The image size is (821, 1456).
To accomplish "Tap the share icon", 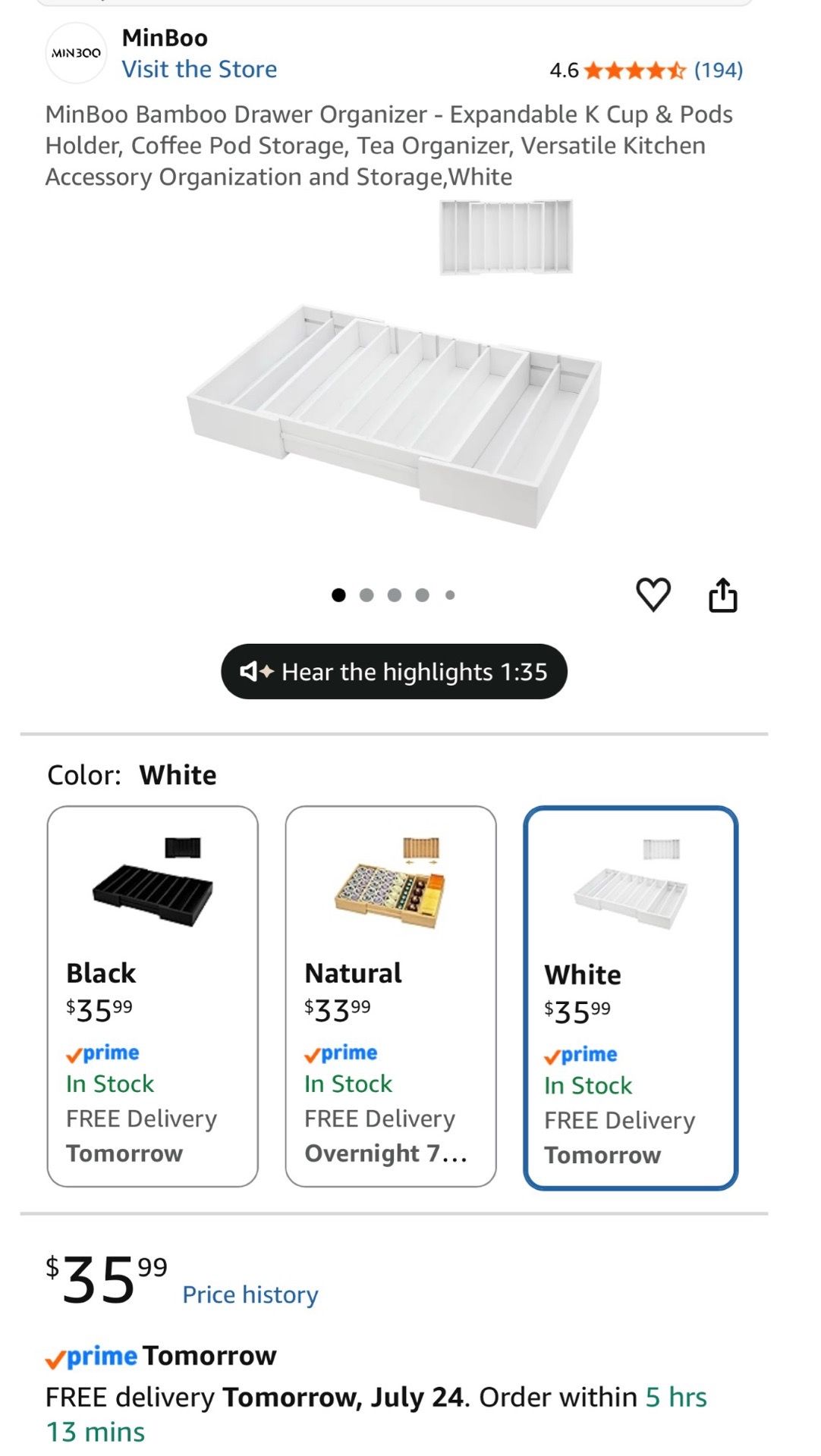I will (x=722, y=595).
